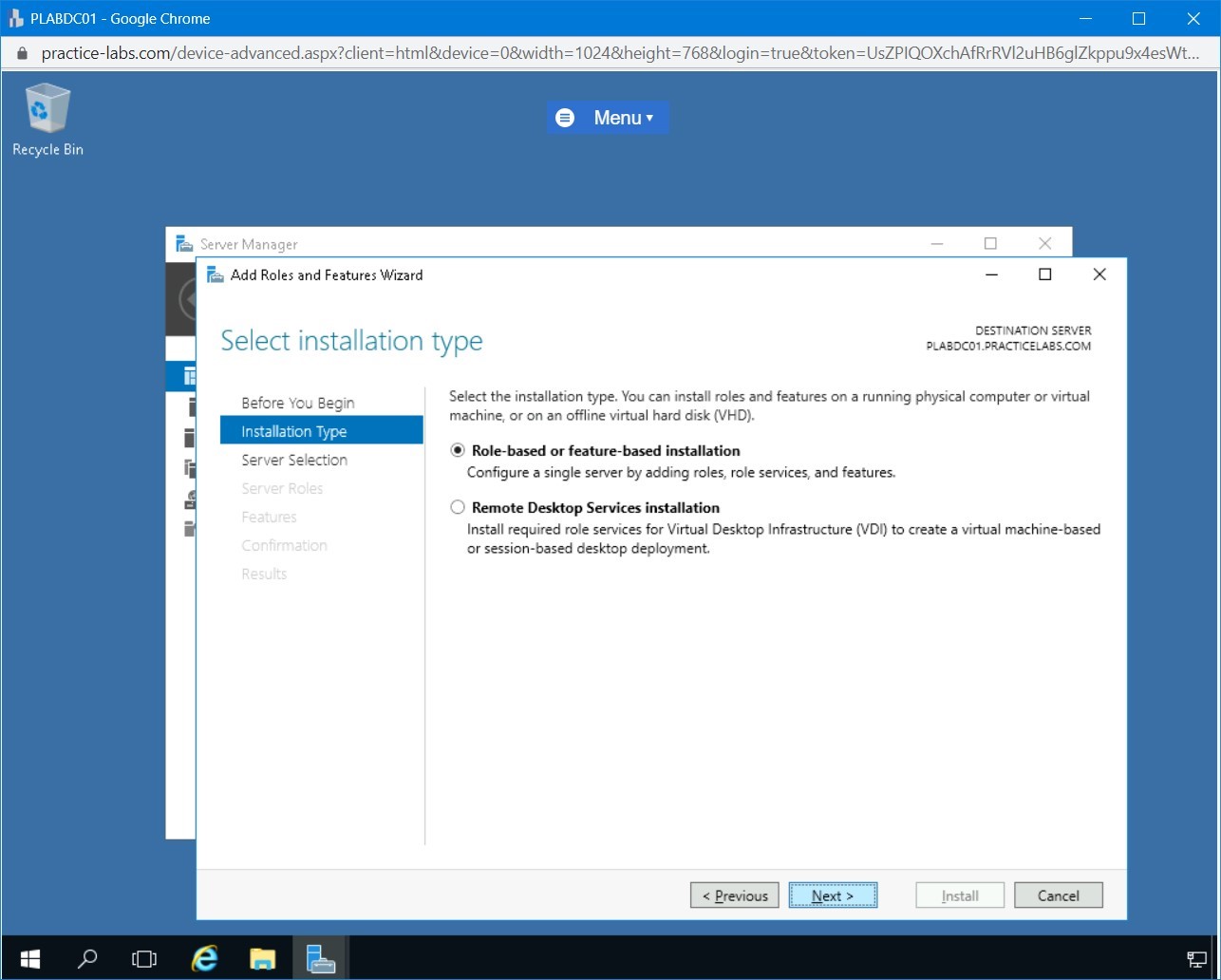This screenshot has height=980, width=1221.
Task: Cancel the Add Roles wizard
Action: click(1059, 895)
